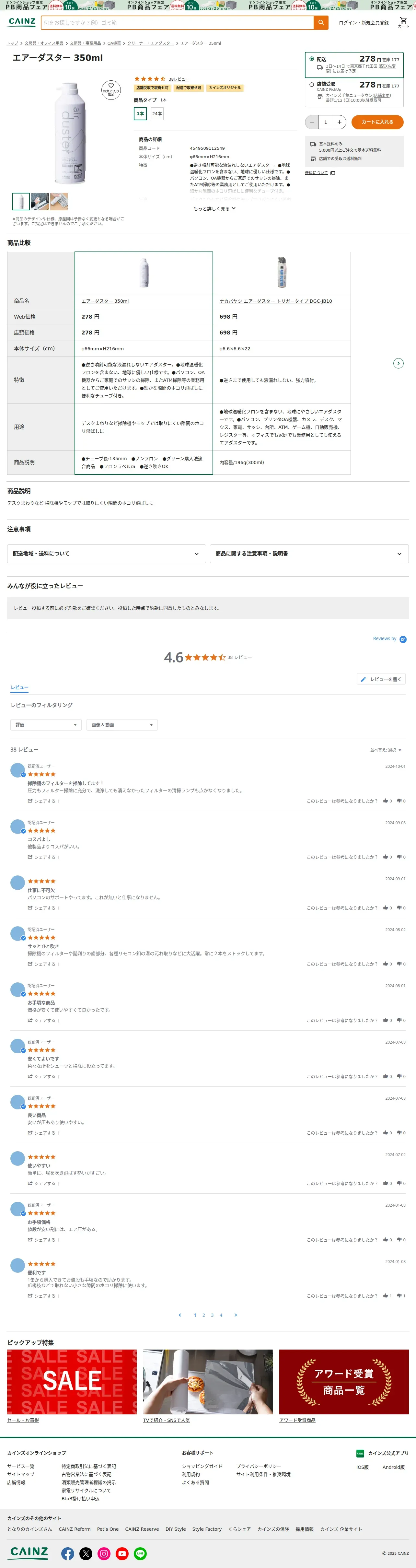The image size is (416, 1568).
Task: Expand 配送地域・送料について section
Action: 107,554
